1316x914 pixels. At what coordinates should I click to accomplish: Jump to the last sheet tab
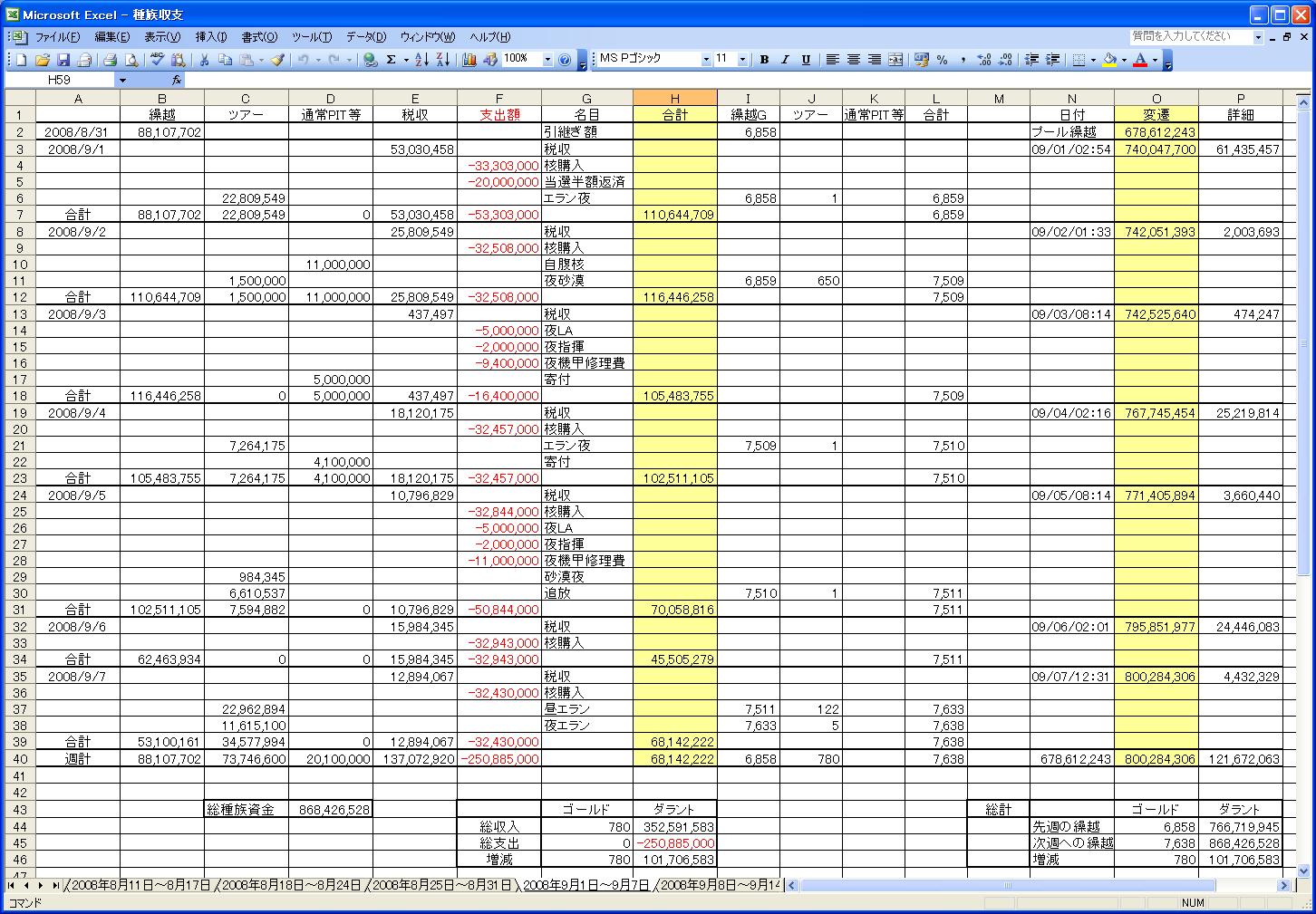coord(55,885)
